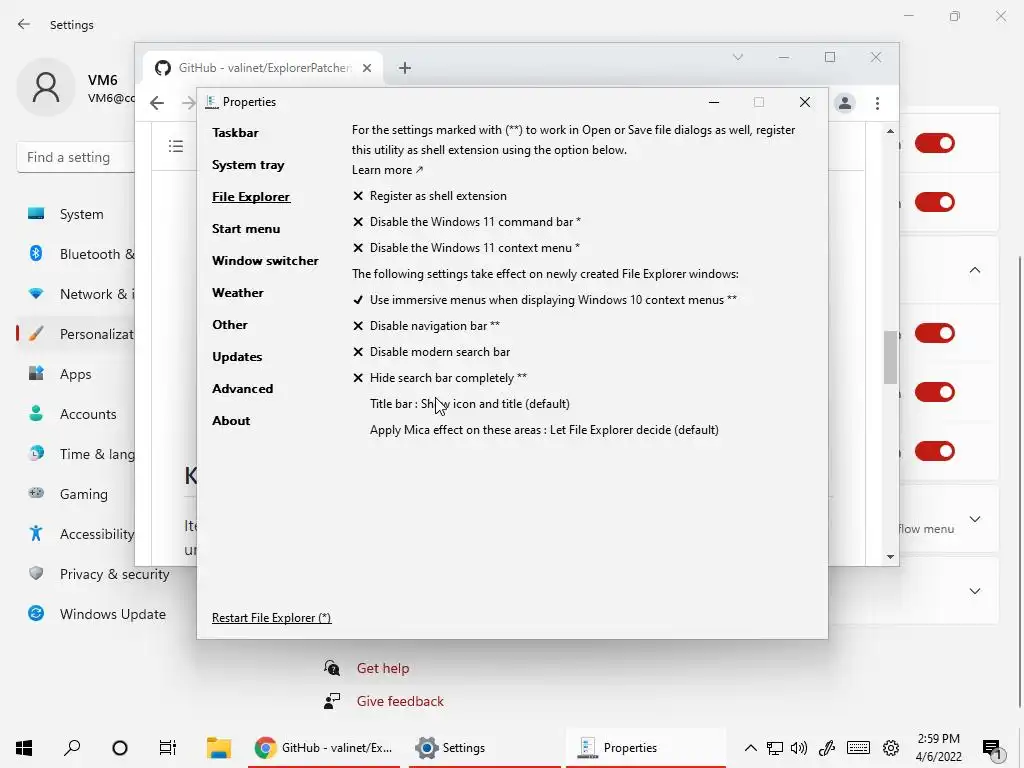The image size is (1024, 768).
Task: Open gear icon in system tray
Action: tap(891, 748)
